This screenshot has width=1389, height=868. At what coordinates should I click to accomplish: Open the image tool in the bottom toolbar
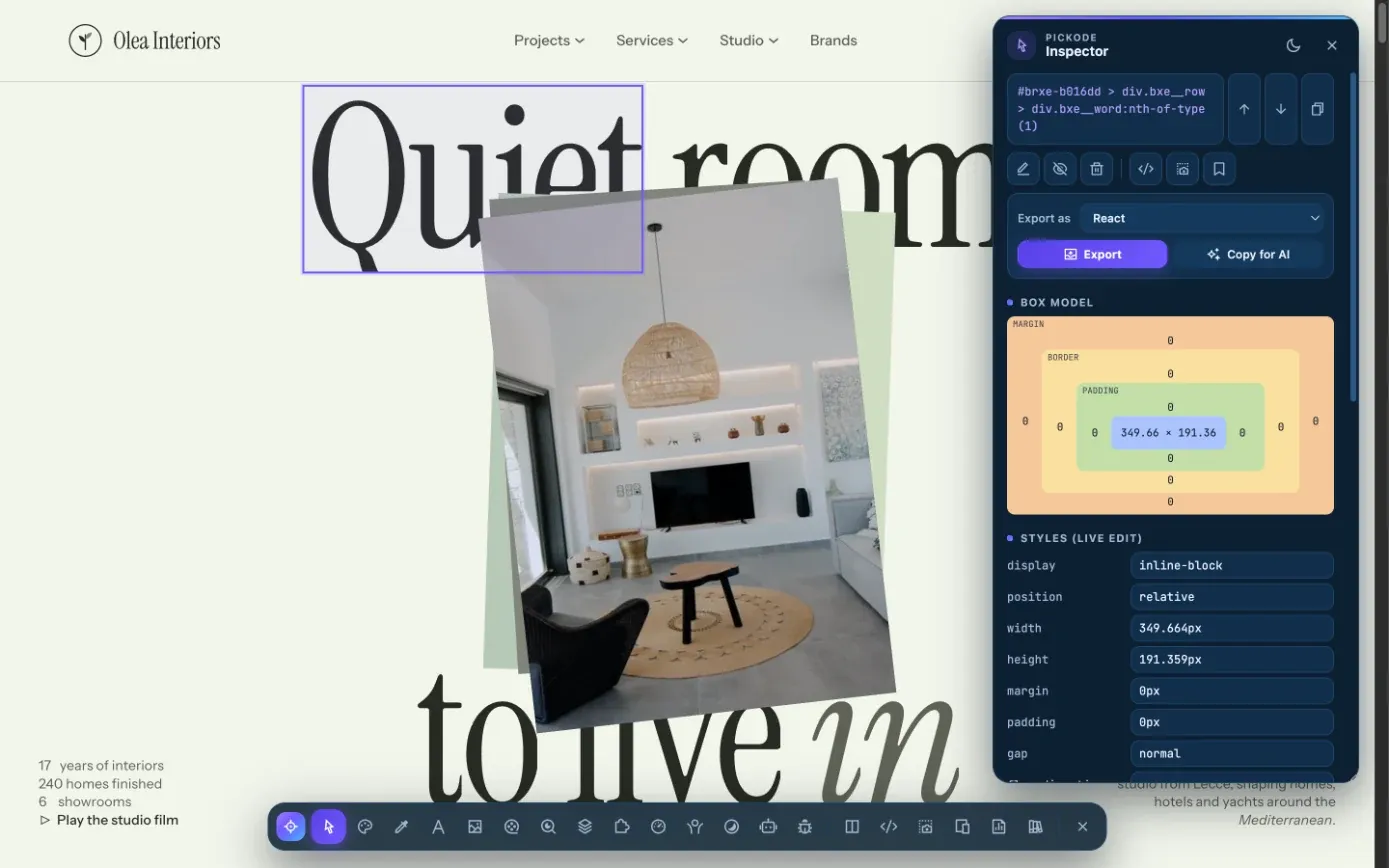tap(475, 827)
